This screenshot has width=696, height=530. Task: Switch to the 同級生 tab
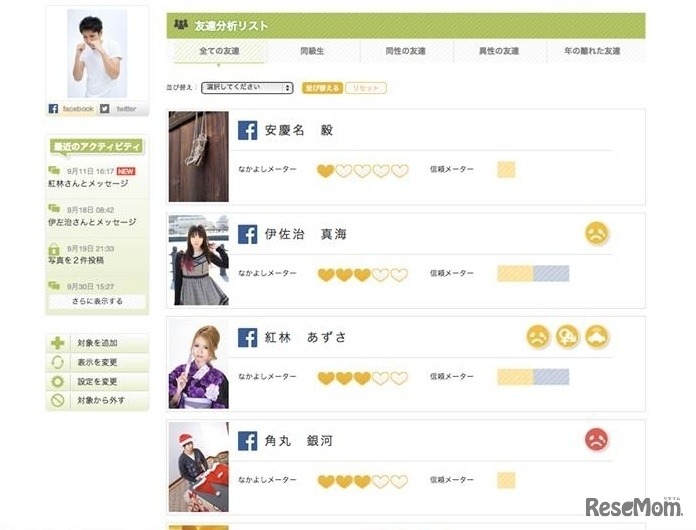point(312,51)
